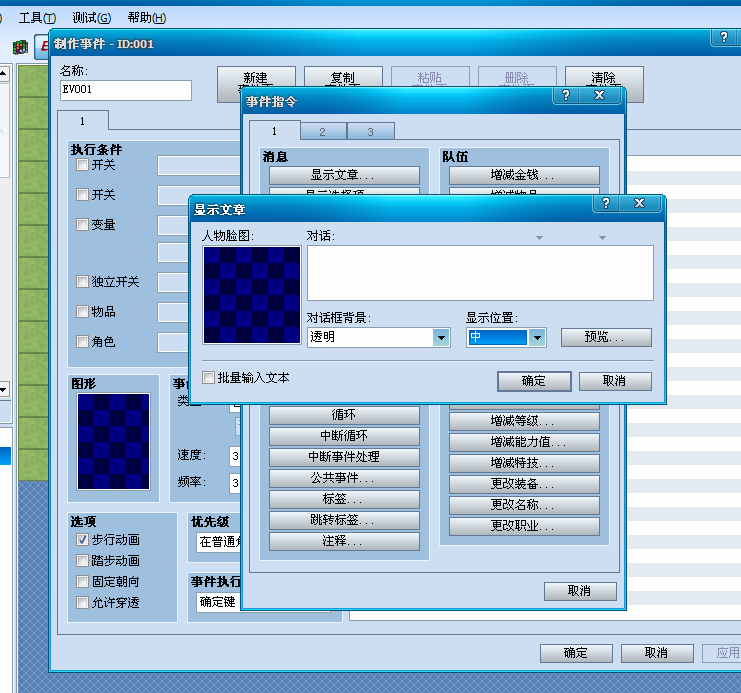Click 取消 in 显示文章 dialog
Viewport: 741px width, 693px height.
point(615,381)
